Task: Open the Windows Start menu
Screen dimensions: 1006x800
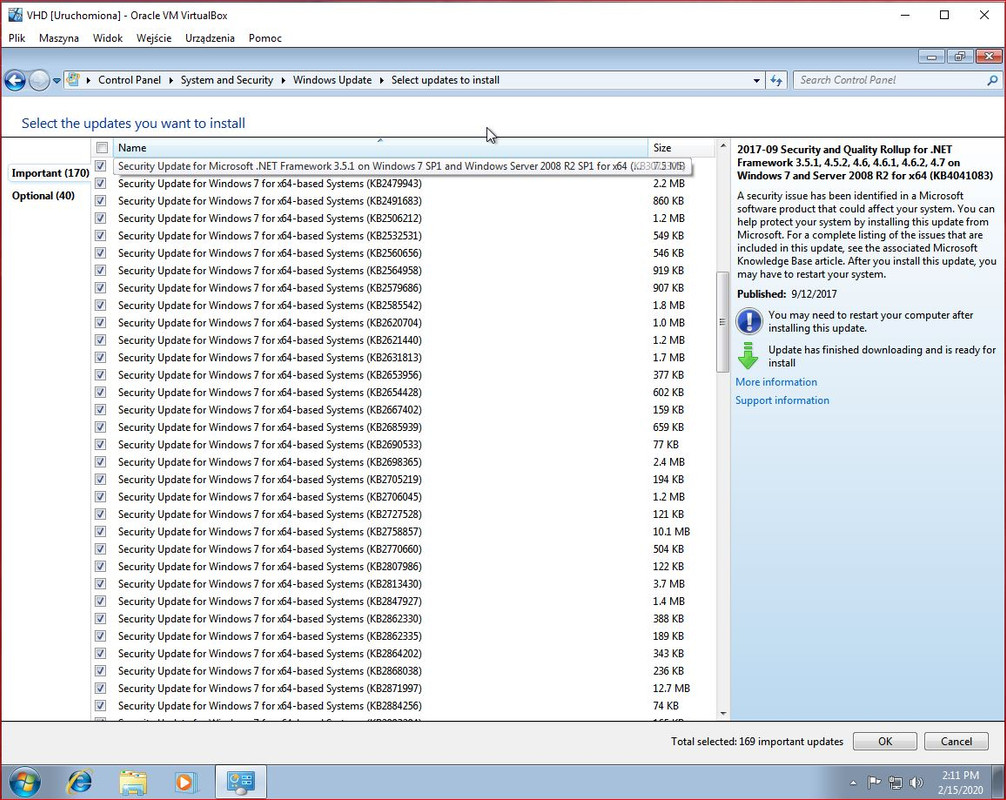Action: point(24,782)
